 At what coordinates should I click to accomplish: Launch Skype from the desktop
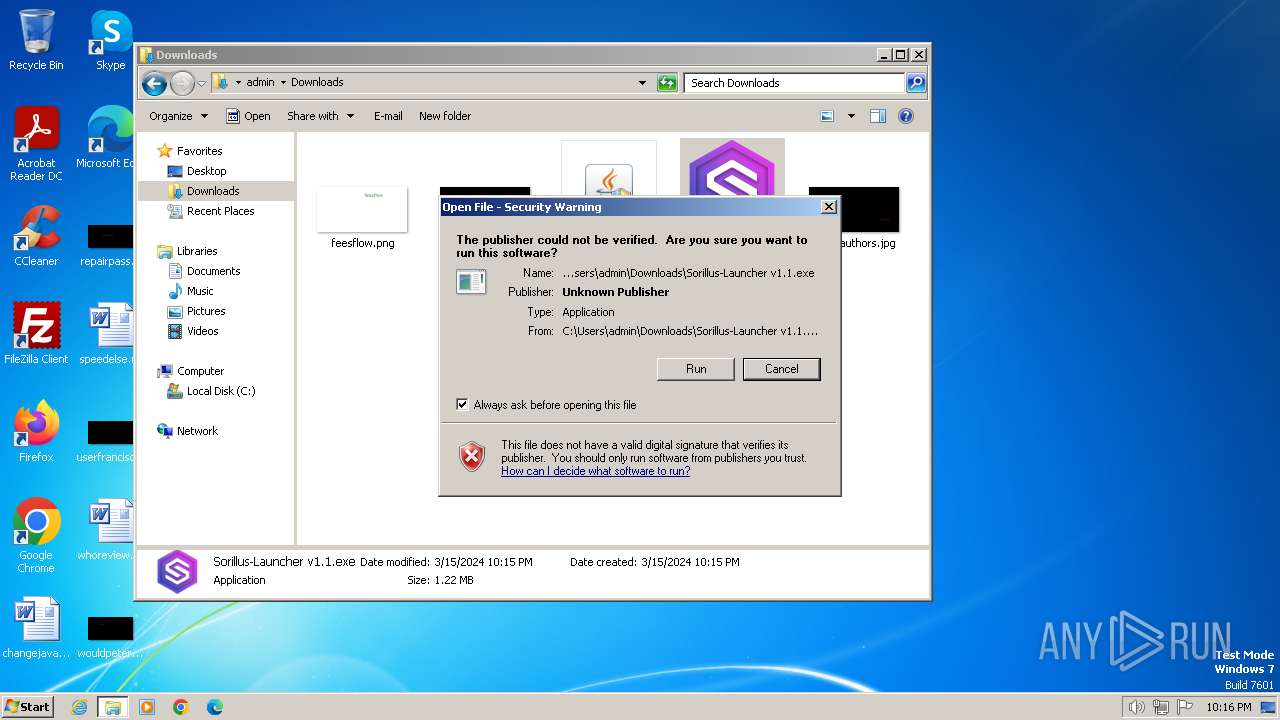click(x=110, y=40)
